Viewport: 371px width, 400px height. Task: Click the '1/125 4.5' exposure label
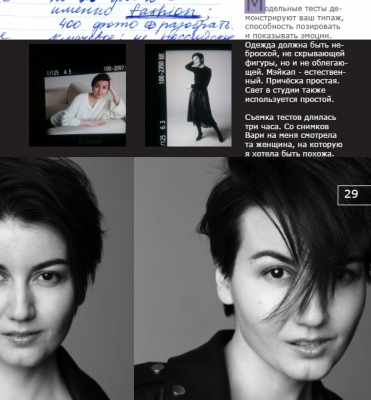[59, 72]
